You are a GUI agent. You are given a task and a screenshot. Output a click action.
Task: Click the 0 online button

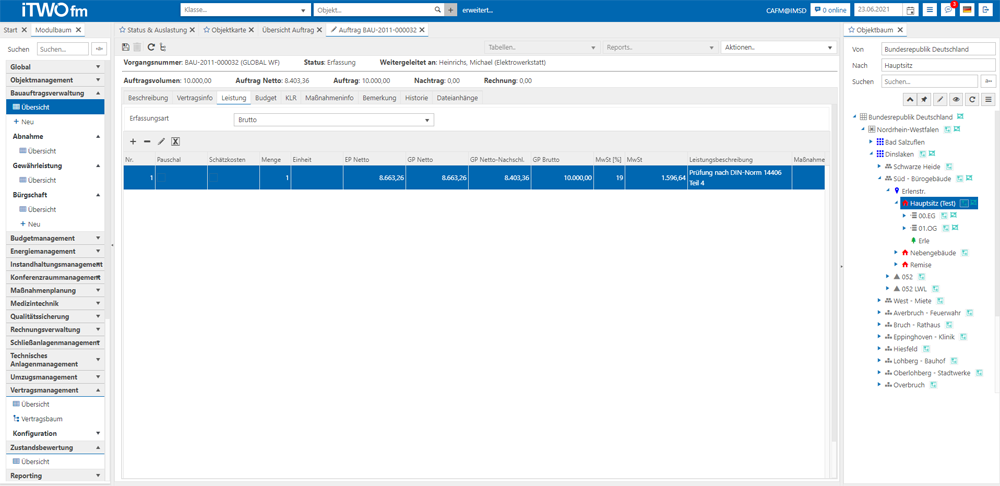pyautogui.click(x=830, y=10)
